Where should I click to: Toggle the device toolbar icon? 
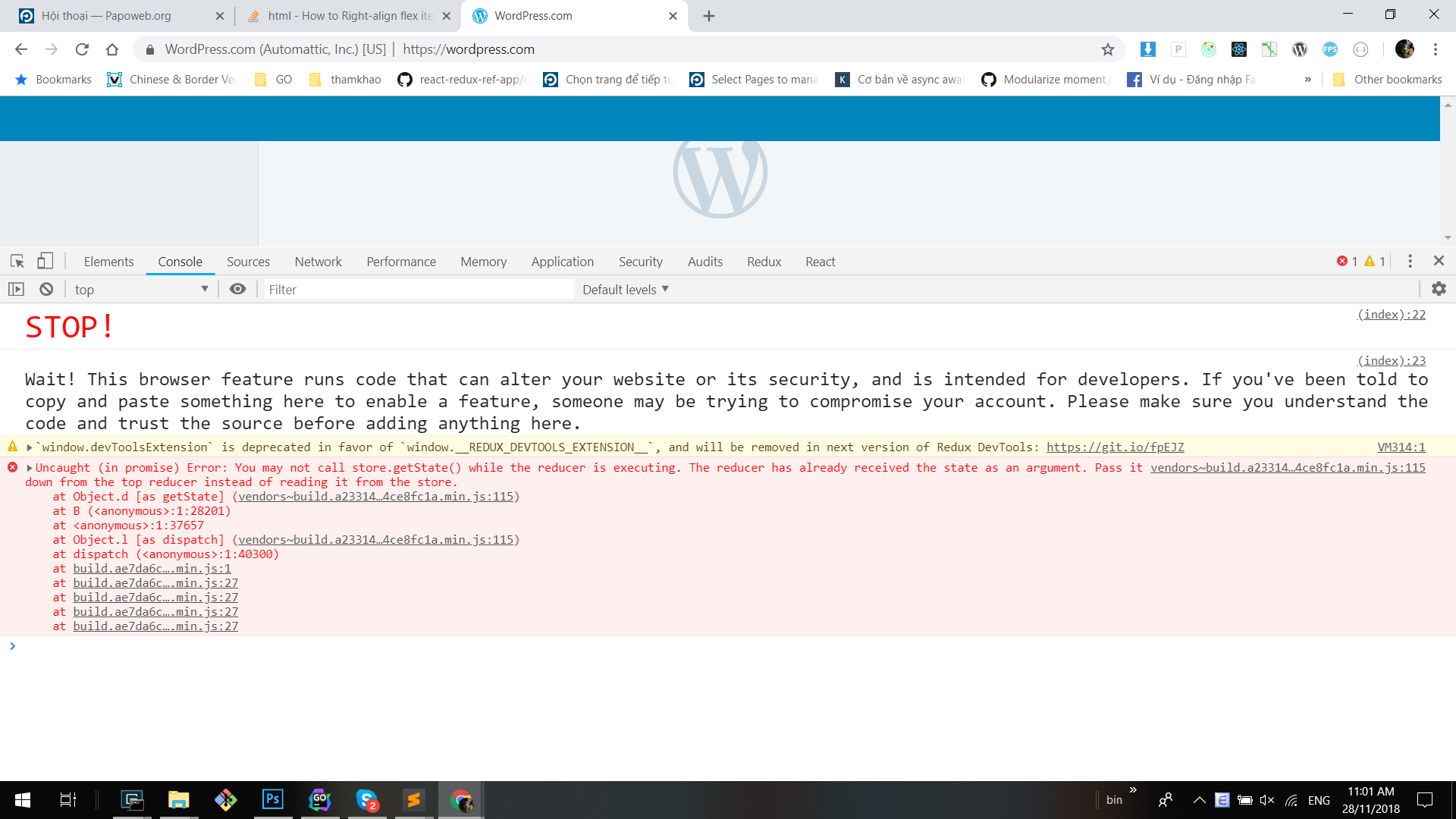point(45,262)
